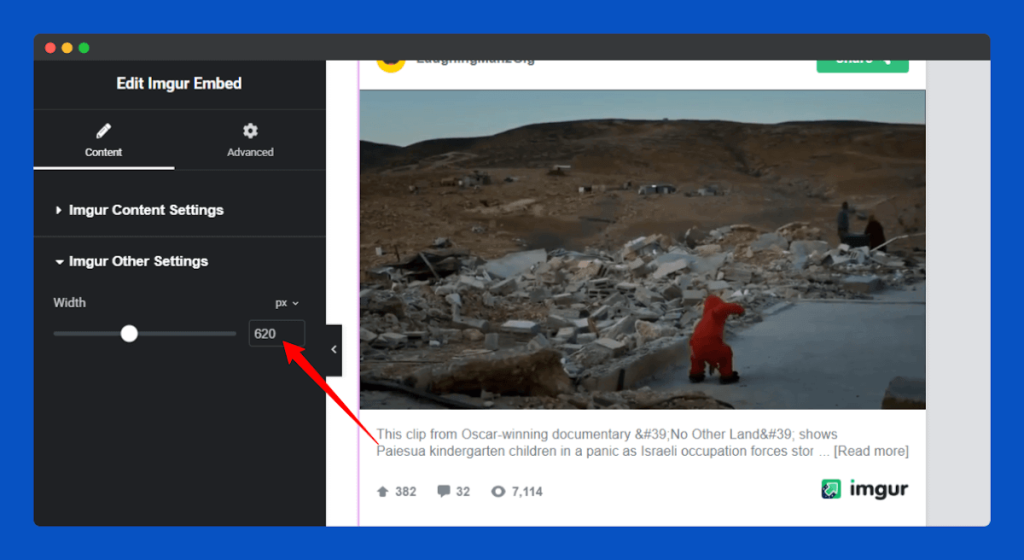Click the green Share button

[x=862, y=65]
